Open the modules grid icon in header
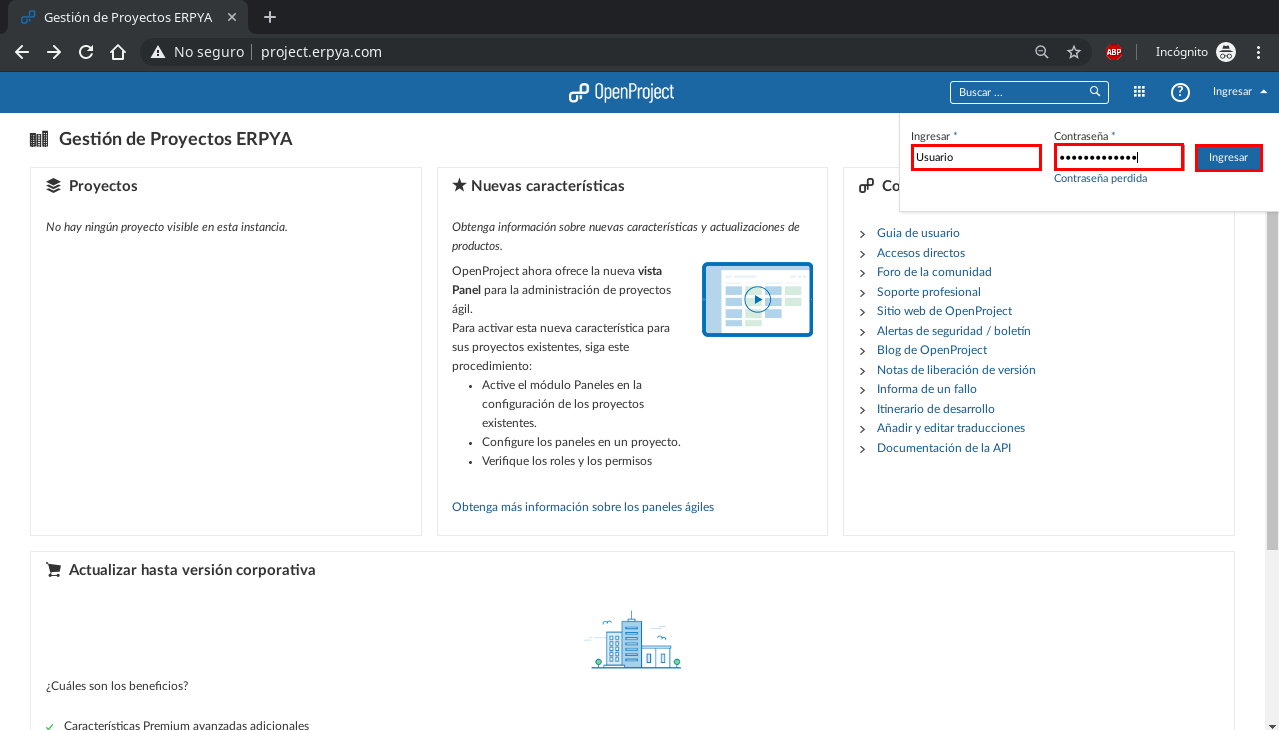This screenshot has width=1279, height=730. pyautogui.click(x=1138, y=91)
